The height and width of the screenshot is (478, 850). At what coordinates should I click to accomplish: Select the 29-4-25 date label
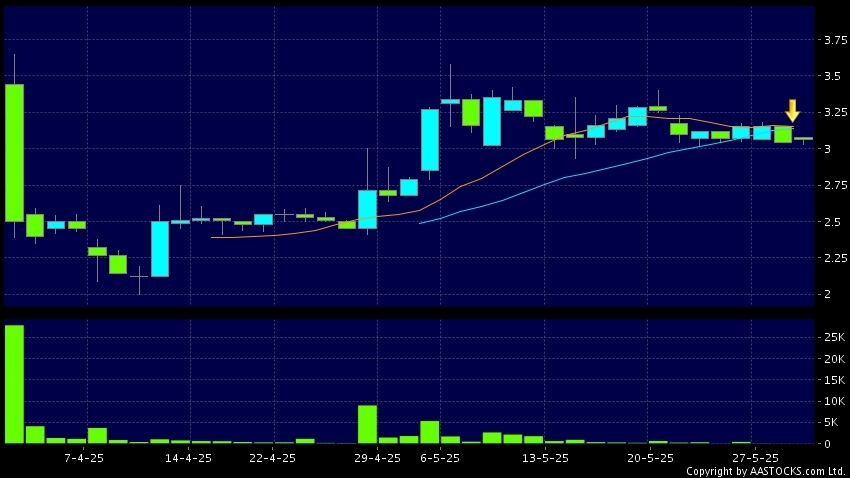click(x=377, y=458)
